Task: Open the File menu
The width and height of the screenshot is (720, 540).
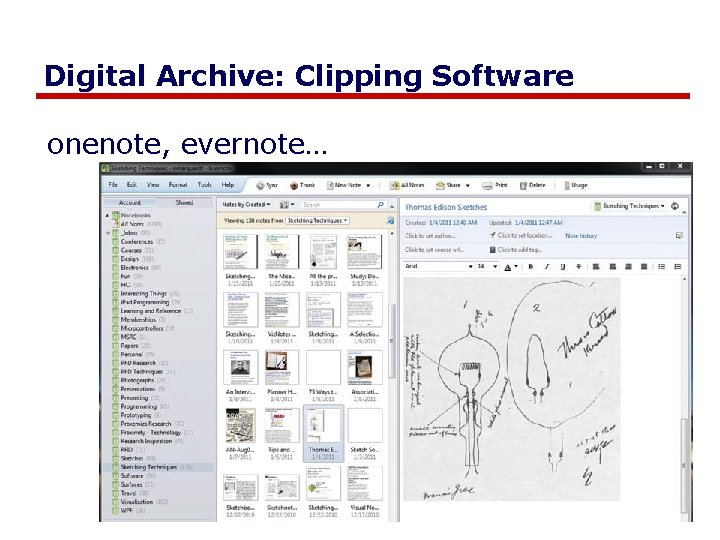Action: [x=113, y=185]
